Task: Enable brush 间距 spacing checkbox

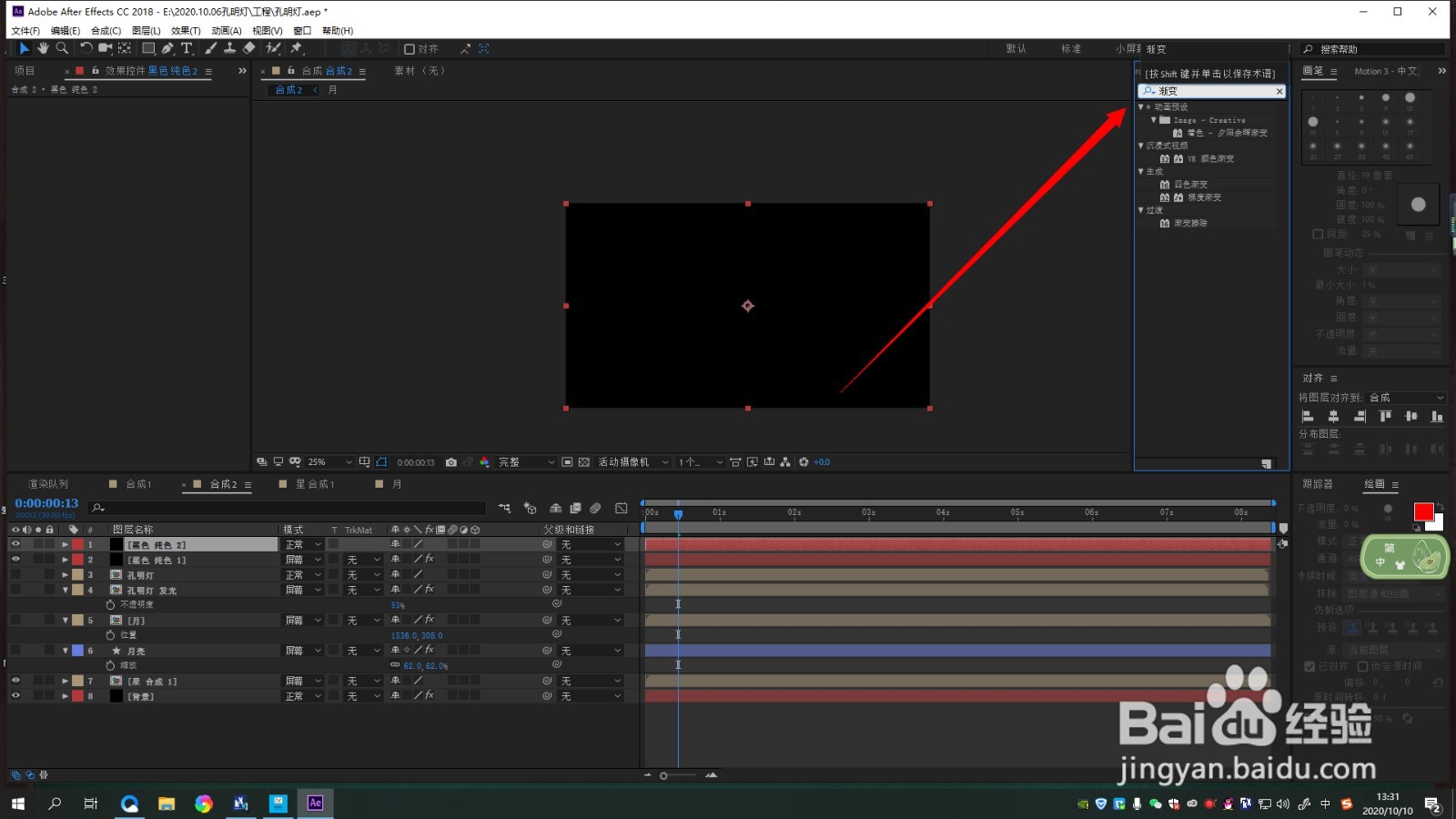Action: [1318, 234]
